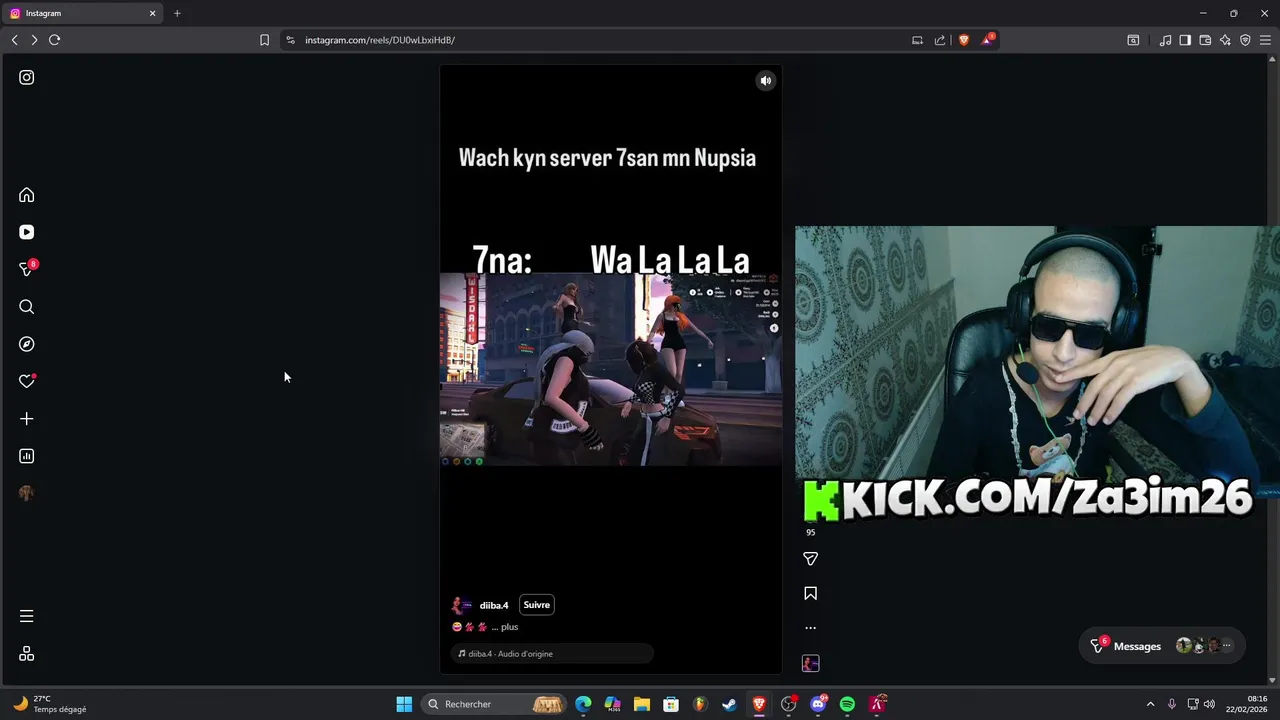Launch Microsoft Edge from taskbar
The width and height of the screenshot is (1280, 720).
[584, 704]
